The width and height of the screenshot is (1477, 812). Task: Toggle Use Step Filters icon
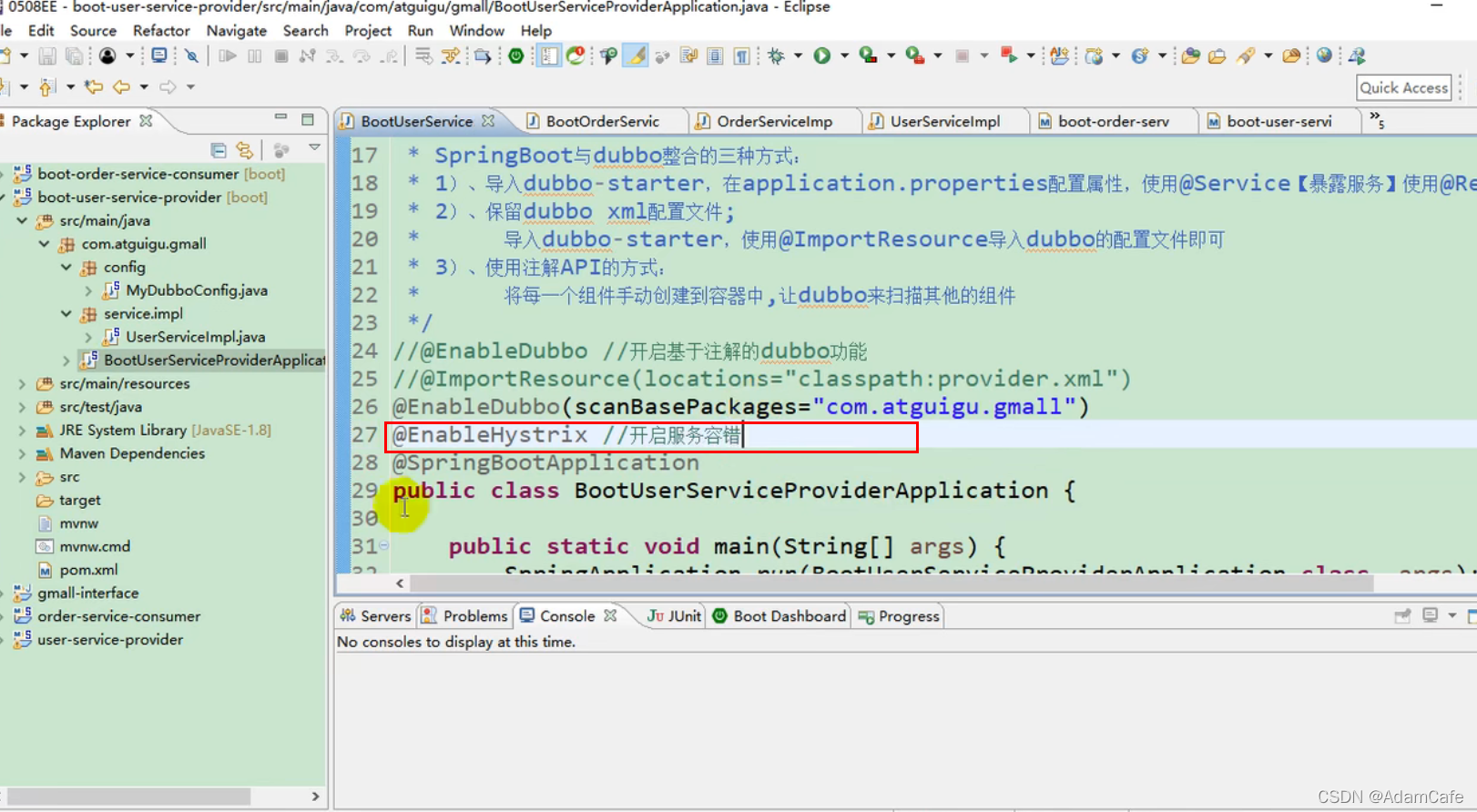451,56
